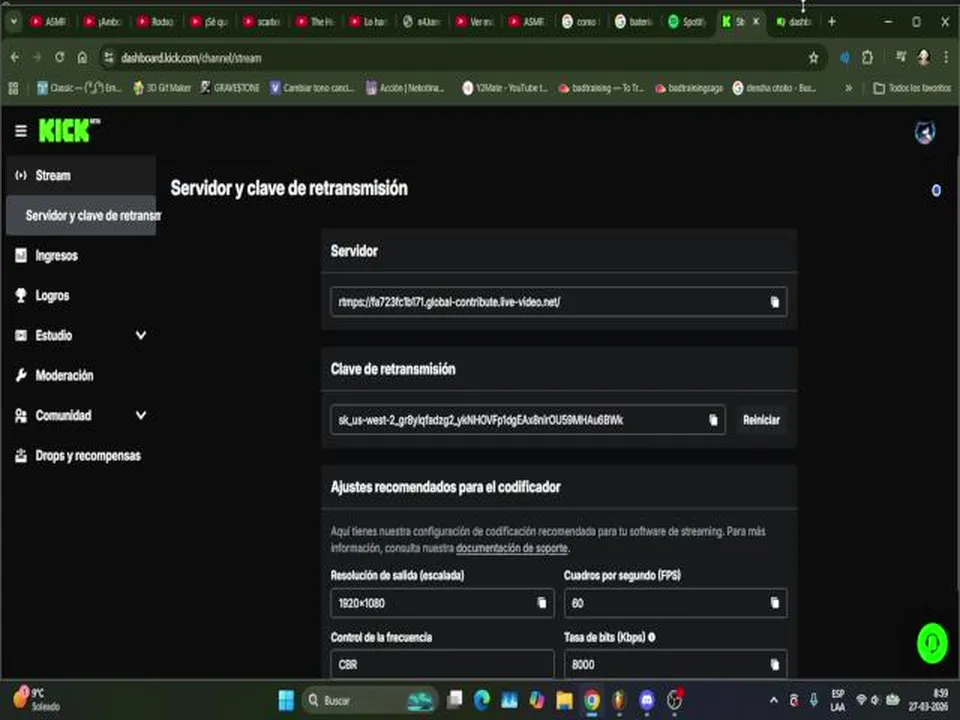Viewport: 960px width, 720px height.
Task: Open the tab search dropdown arrow
Action: [x=13, y=21]
